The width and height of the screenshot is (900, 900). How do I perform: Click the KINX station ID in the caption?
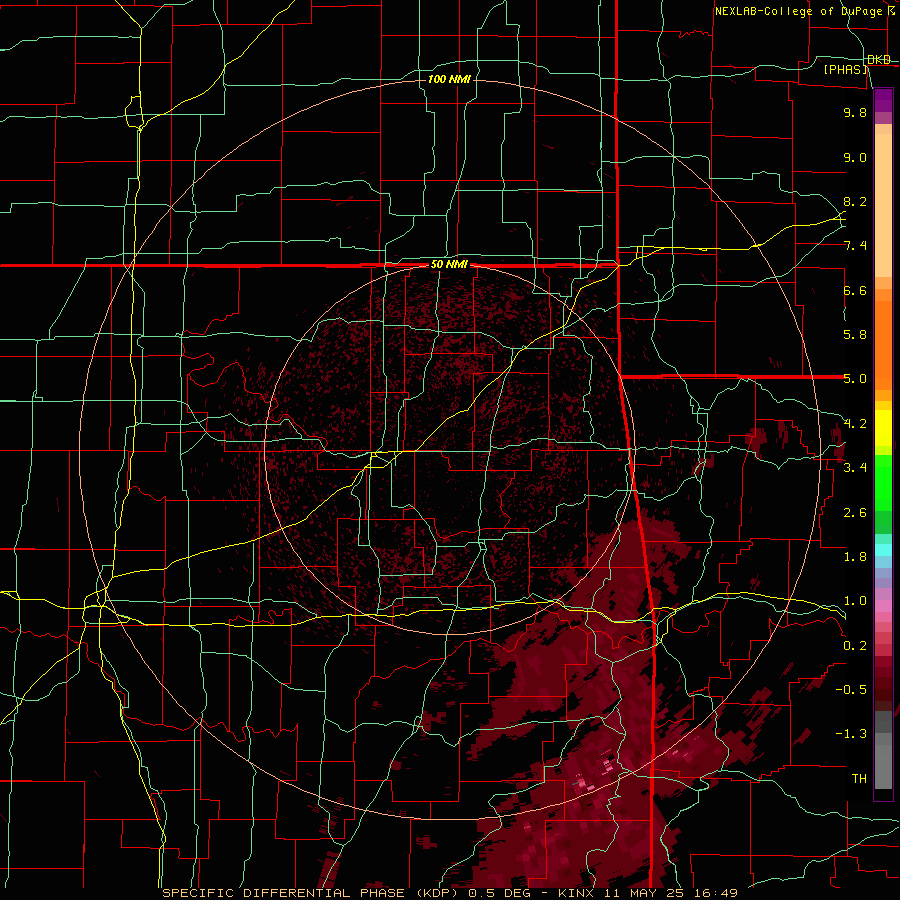pyautogui.click(x=576, y=893)
